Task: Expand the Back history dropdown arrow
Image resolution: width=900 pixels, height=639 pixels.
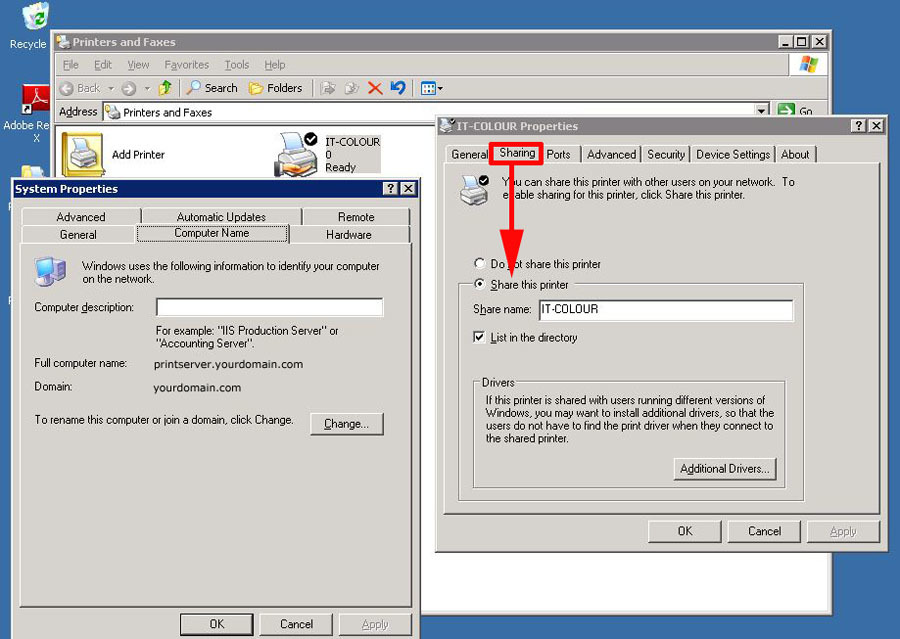Action: coord(111,88)
